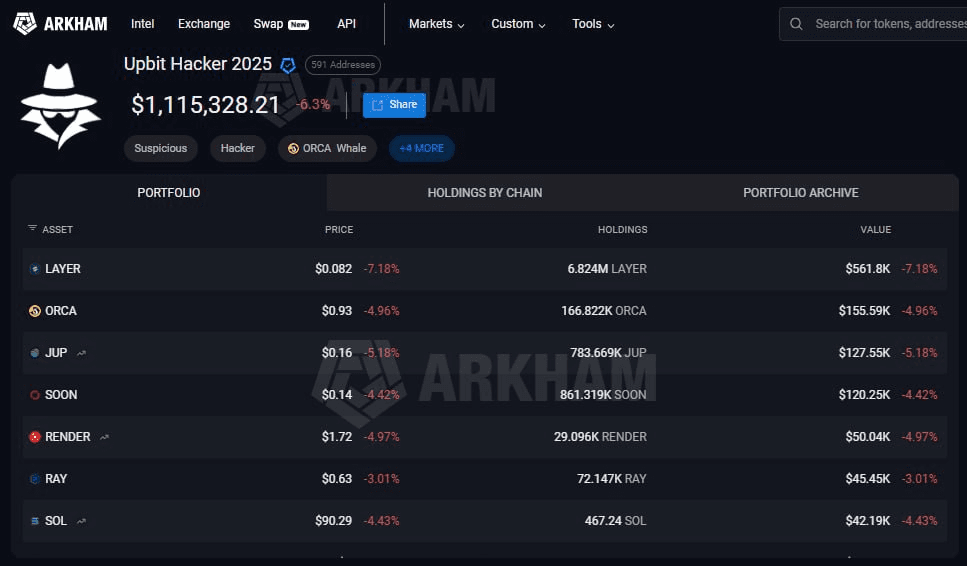Switch to Holdings By Chain tab
Image resolution: width=967 pixels, height=566 pixels.
[x=484, y=193]
